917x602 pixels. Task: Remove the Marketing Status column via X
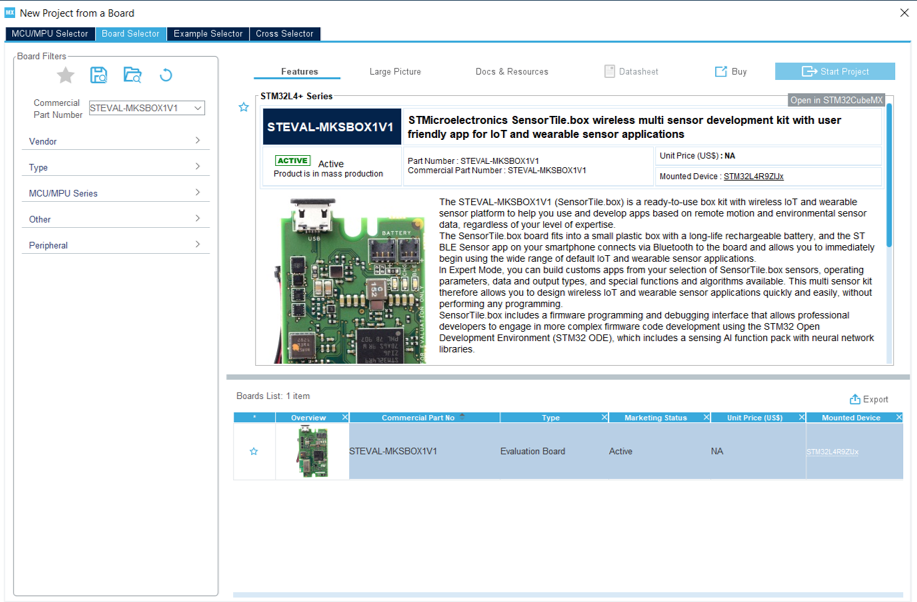706,417
